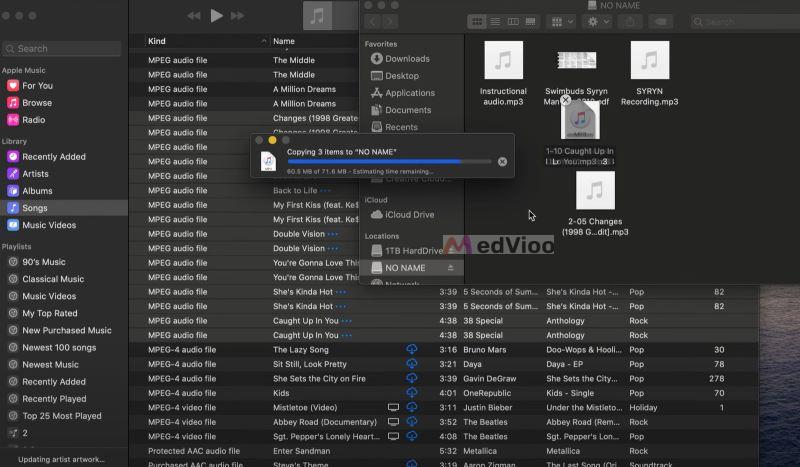This screenshot has height=467, width=800.
Task: Open the Newest 100 songs playlist
Action: pyautogui.click(x=59, y=348)
